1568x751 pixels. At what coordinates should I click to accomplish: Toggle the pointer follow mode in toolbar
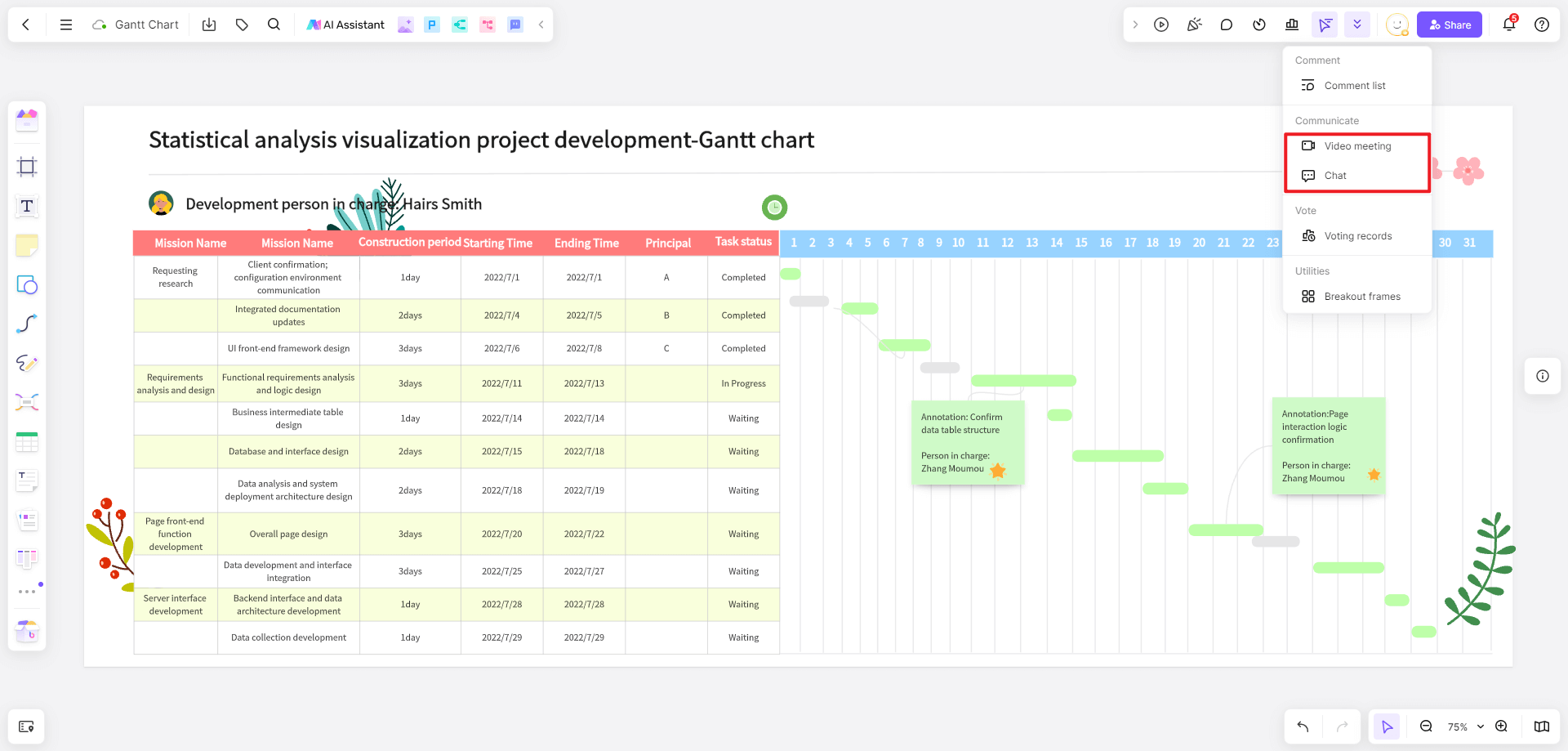1325,25
